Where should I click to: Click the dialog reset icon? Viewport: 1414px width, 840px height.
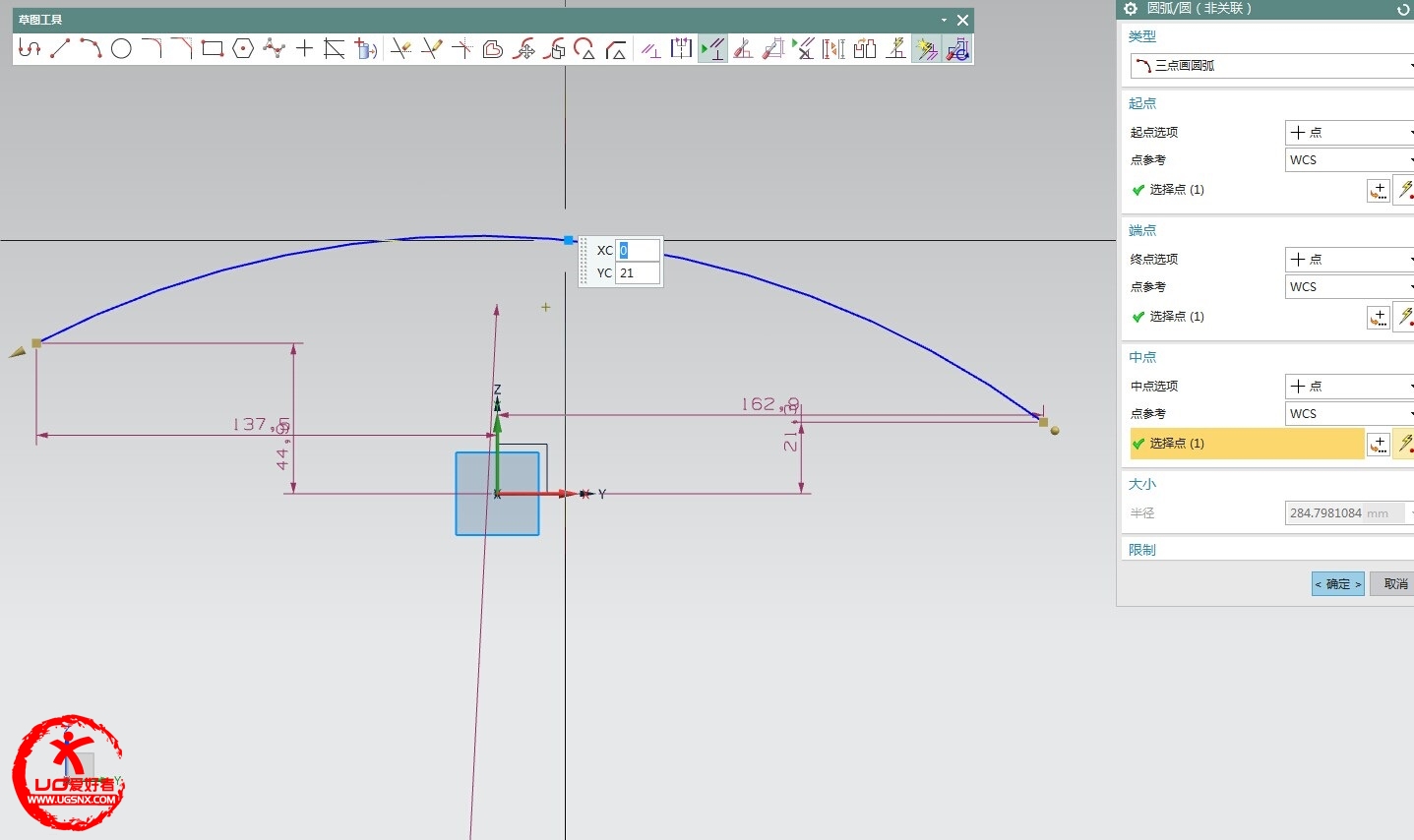pos(1403,9)
